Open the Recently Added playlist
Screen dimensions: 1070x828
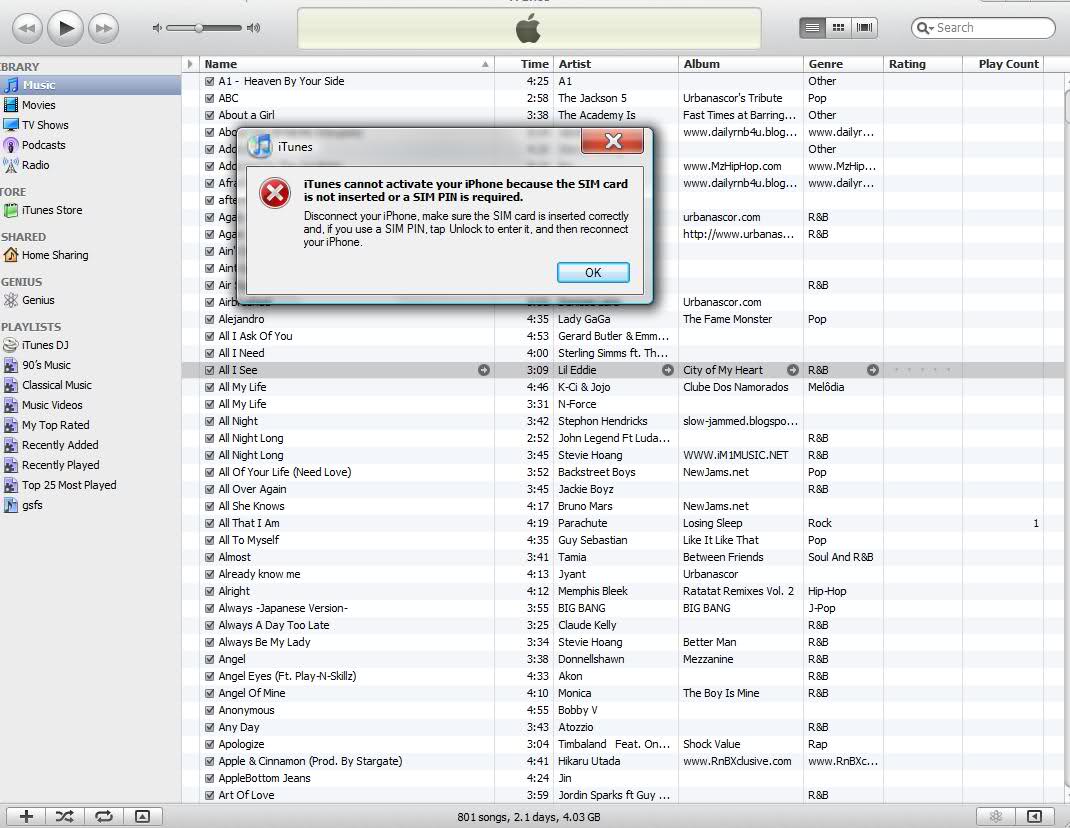coord(90,445)
